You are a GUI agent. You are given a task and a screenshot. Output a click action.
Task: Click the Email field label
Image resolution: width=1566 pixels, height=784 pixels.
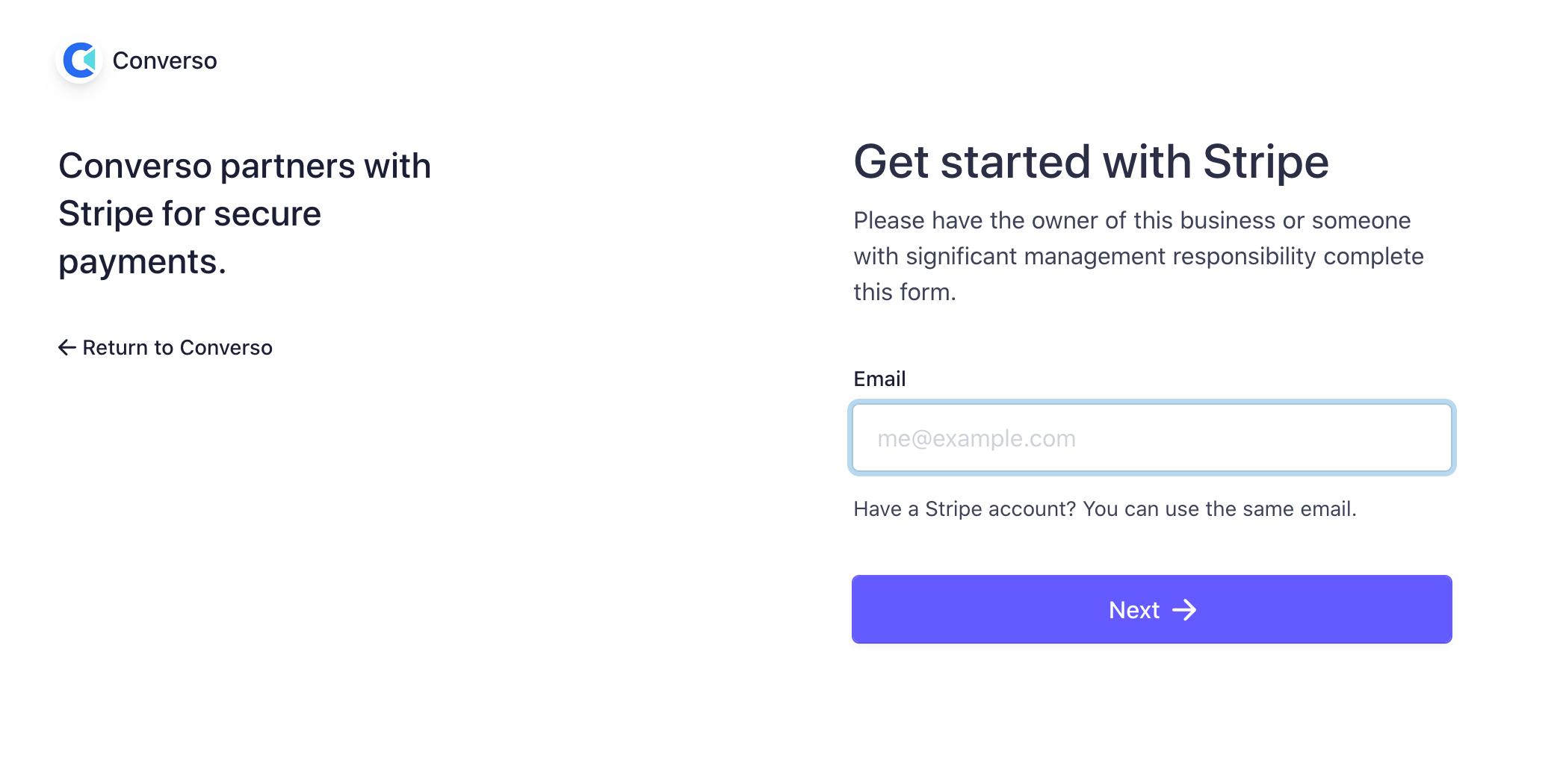point(879,379)
